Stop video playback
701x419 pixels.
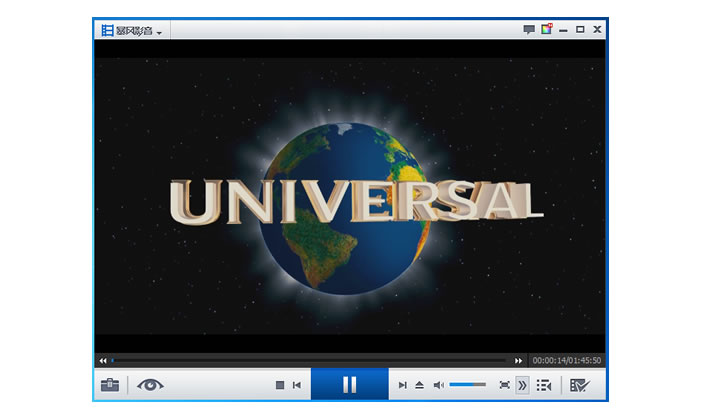click(280, 385)
